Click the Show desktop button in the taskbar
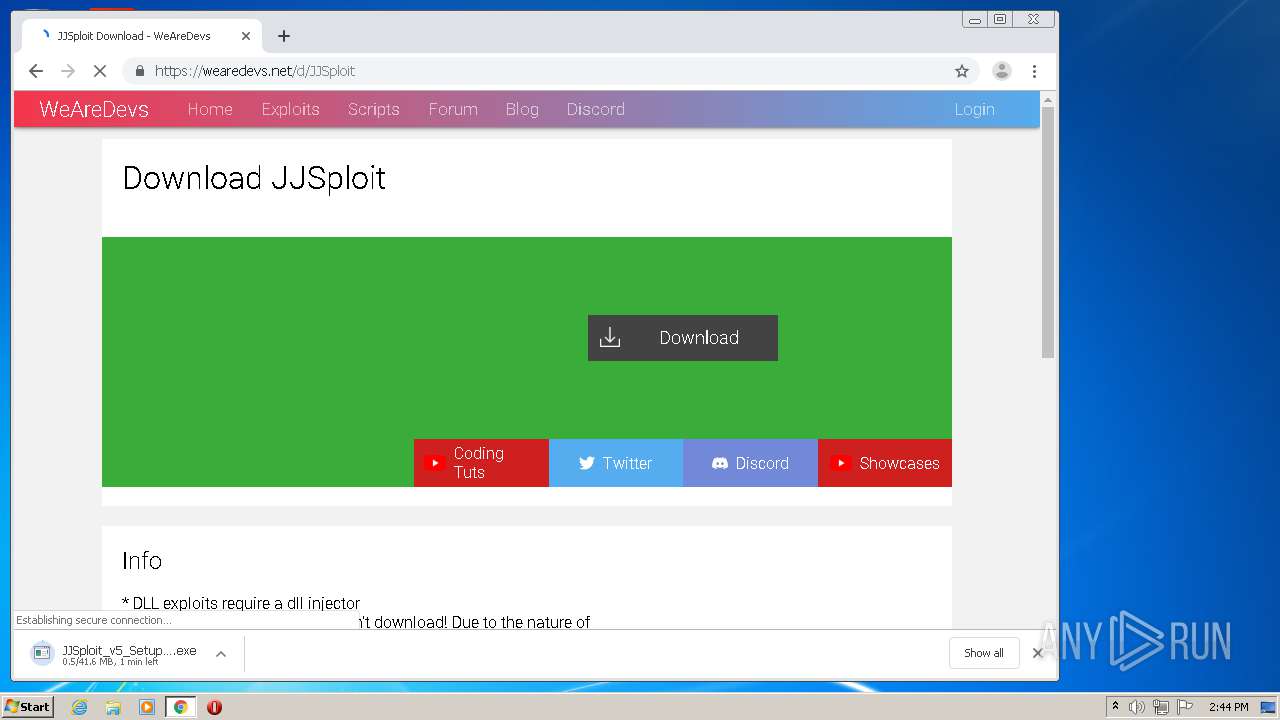This screenshot has width=1280, height=720. click(x=1269, y=707)
